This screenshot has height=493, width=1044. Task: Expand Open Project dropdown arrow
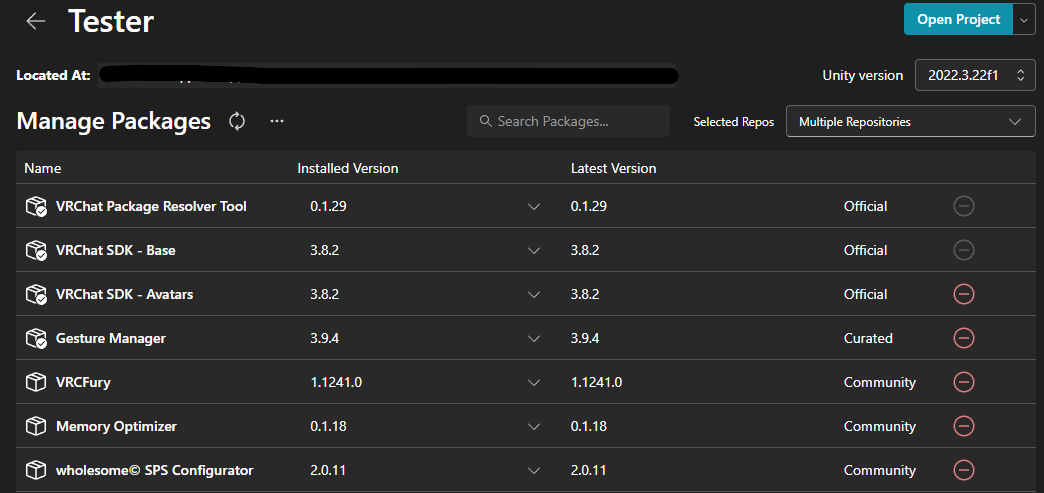pos(1023,19)
